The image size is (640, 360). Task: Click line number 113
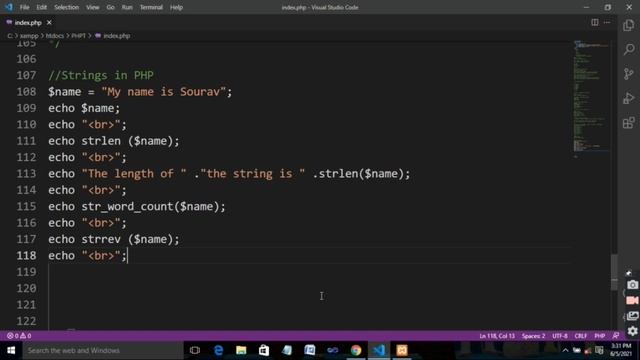click(x=27, y=173)
